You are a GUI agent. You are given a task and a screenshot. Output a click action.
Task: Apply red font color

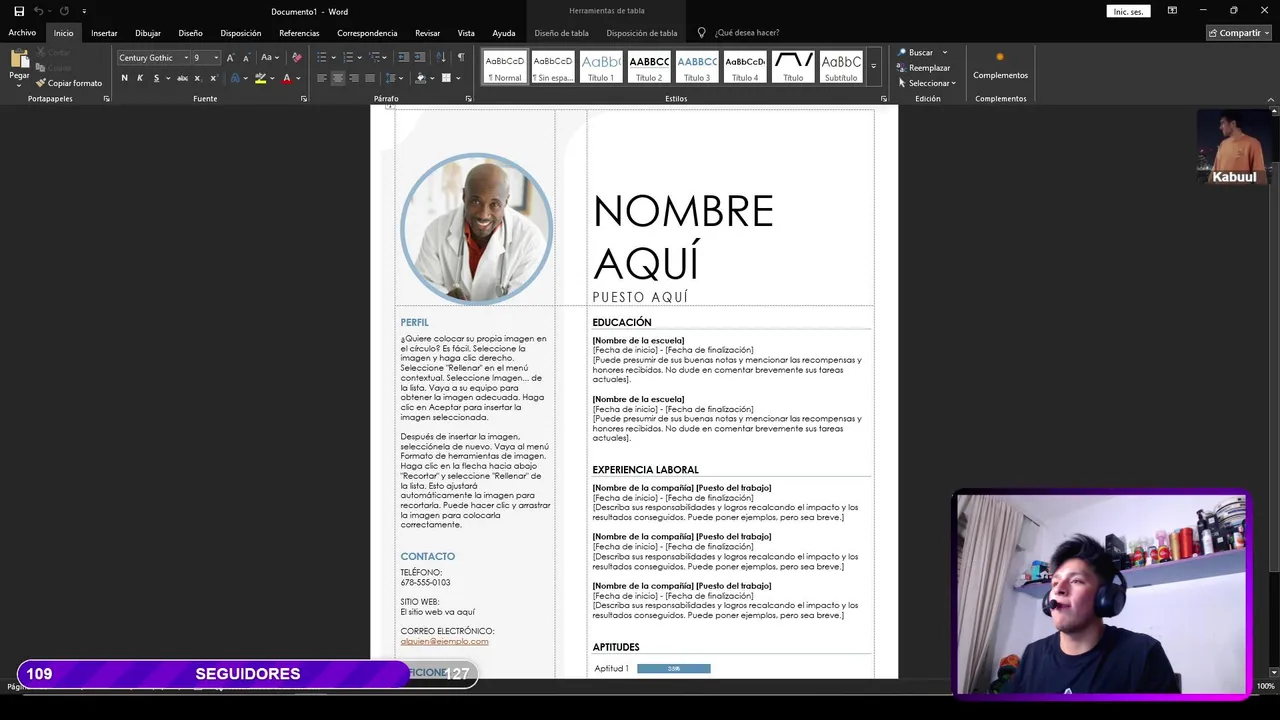tap(287, 78)
